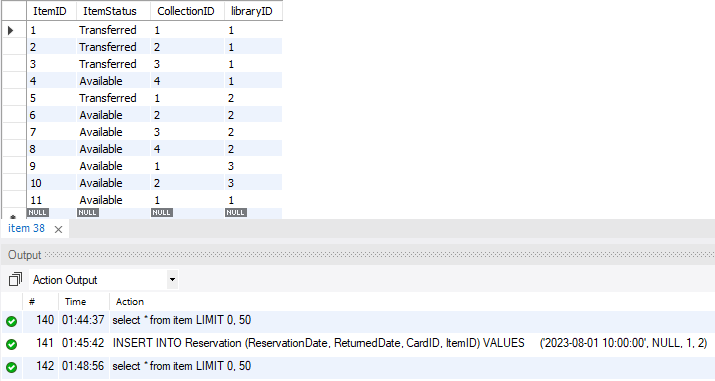The image size is (715, 381).
Task: Click the Action column header in output
Action: (x=130, y=302)
